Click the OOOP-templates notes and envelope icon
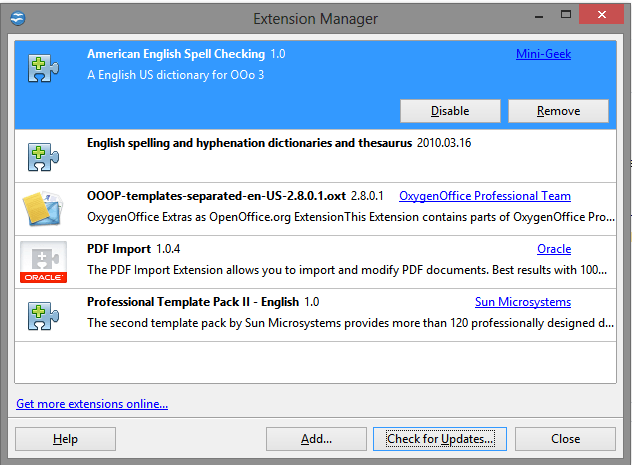The height and width of the screenshot is (465, 633). click(43, 209)
